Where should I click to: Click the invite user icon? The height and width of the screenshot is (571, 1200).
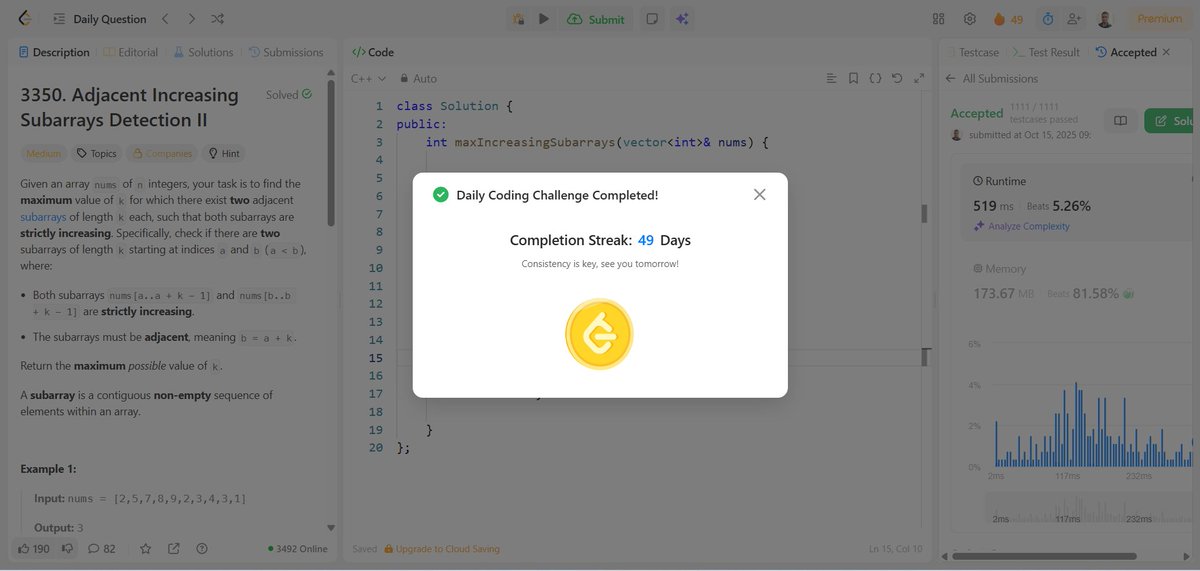pyautogui.click(x=1074, y=19)
